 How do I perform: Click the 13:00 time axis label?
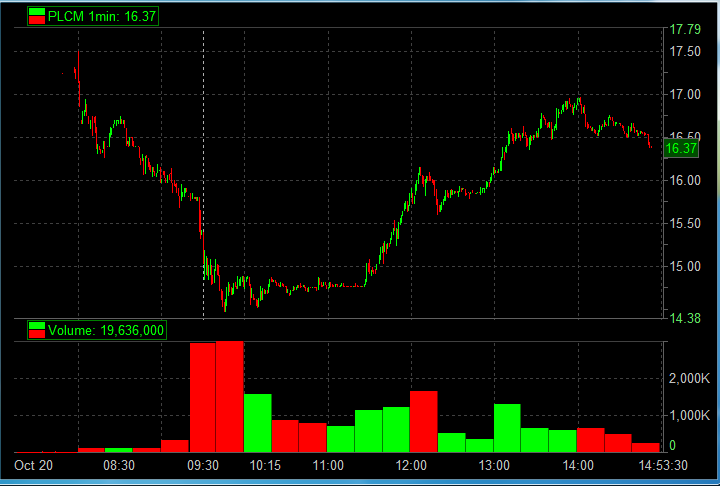tap(494, 465)
